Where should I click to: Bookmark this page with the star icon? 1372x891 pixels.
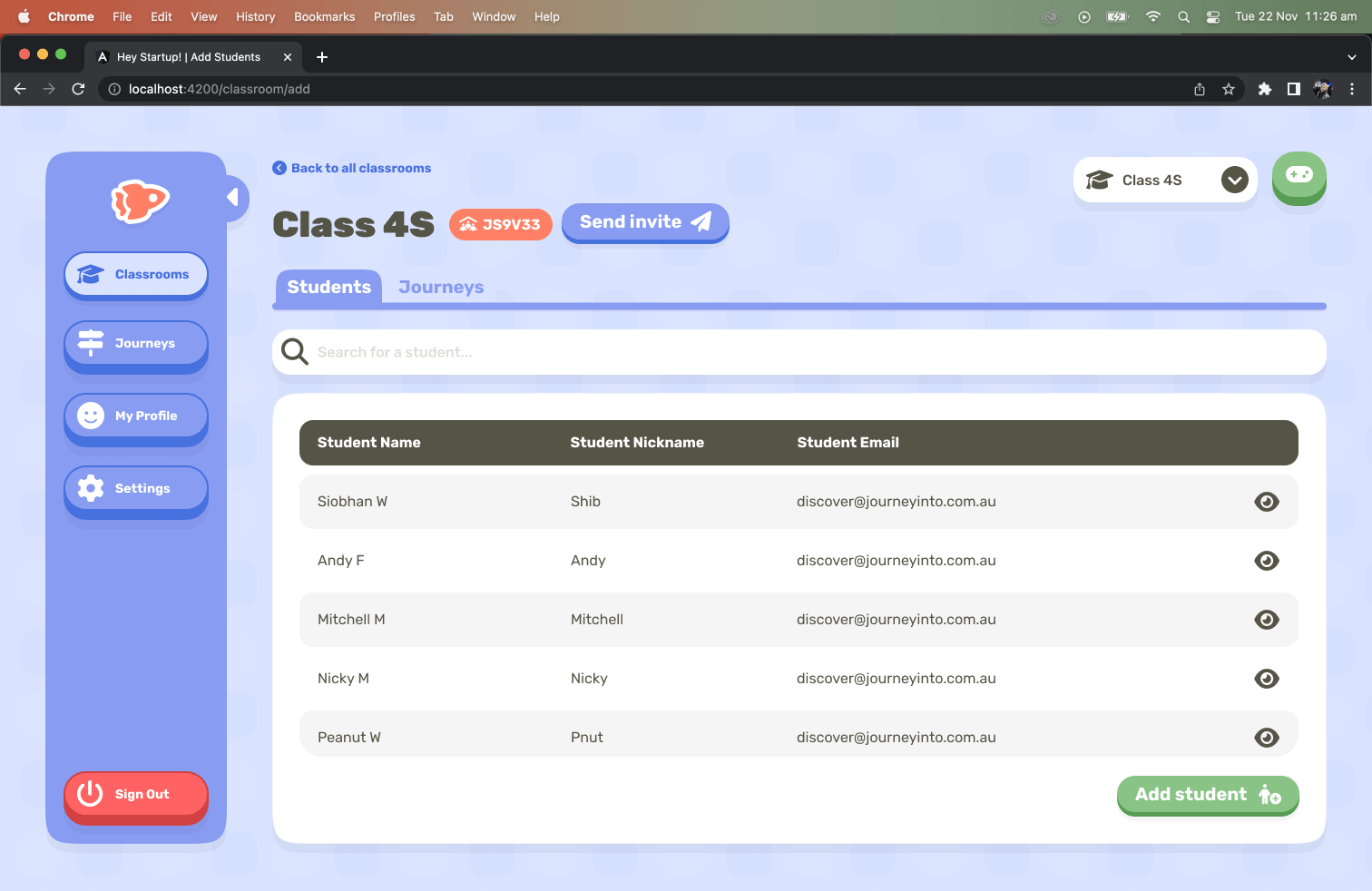(1228, 89)
